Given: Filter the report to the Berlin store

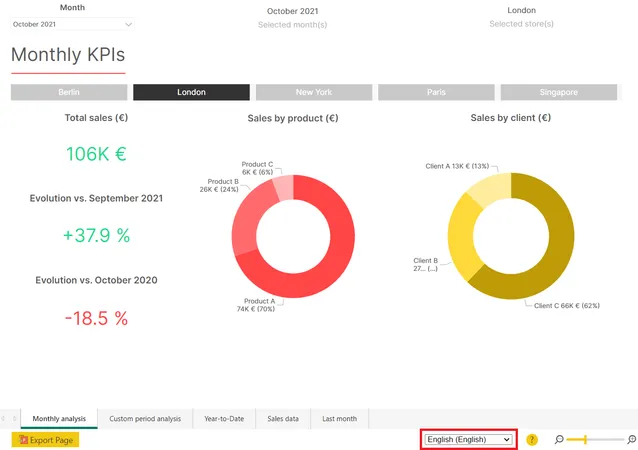Looking at the screenshot, I should click(x=69, y=92).
